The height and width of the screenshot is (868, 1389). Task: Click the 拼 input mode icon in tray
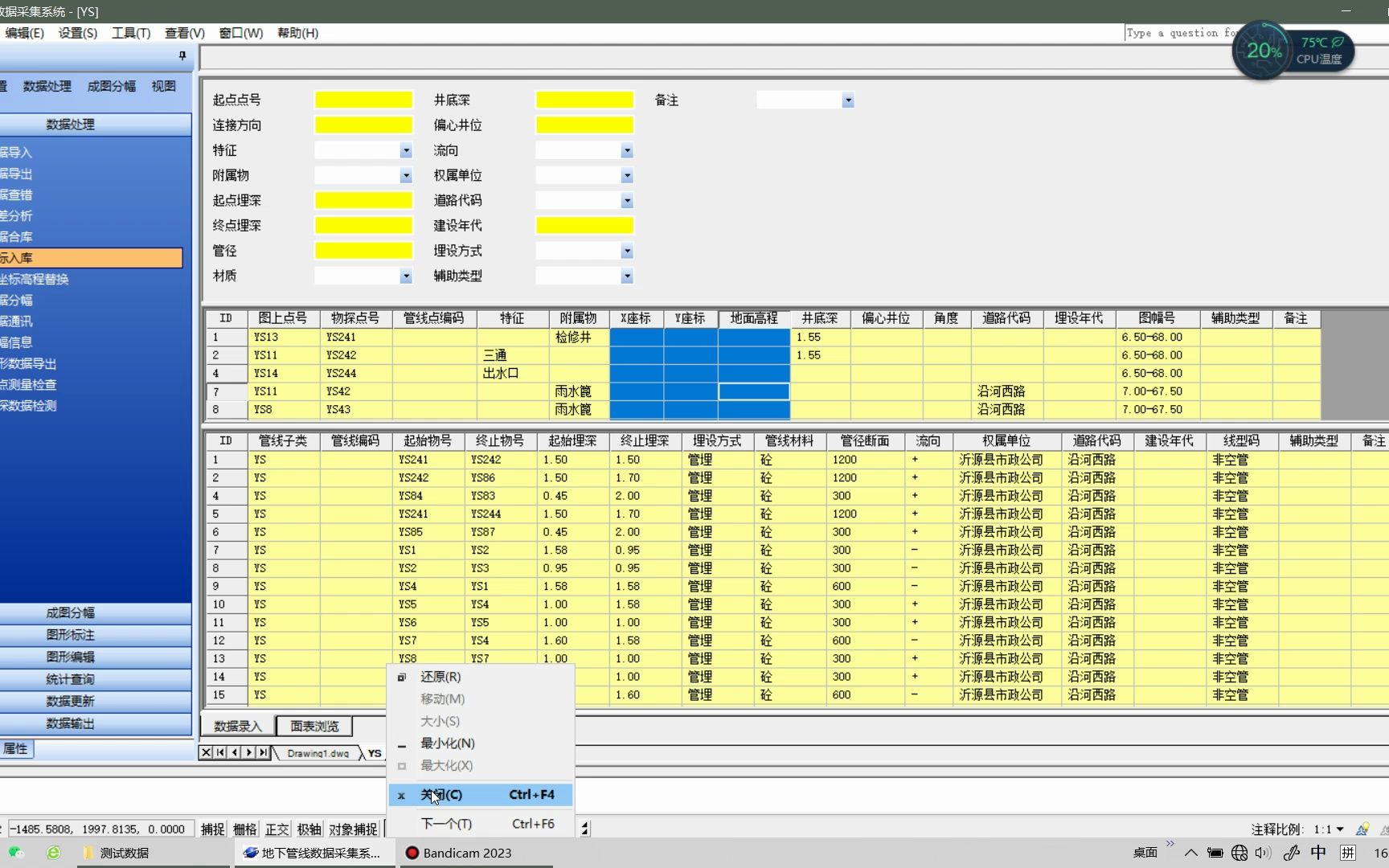coord(1348,853)
